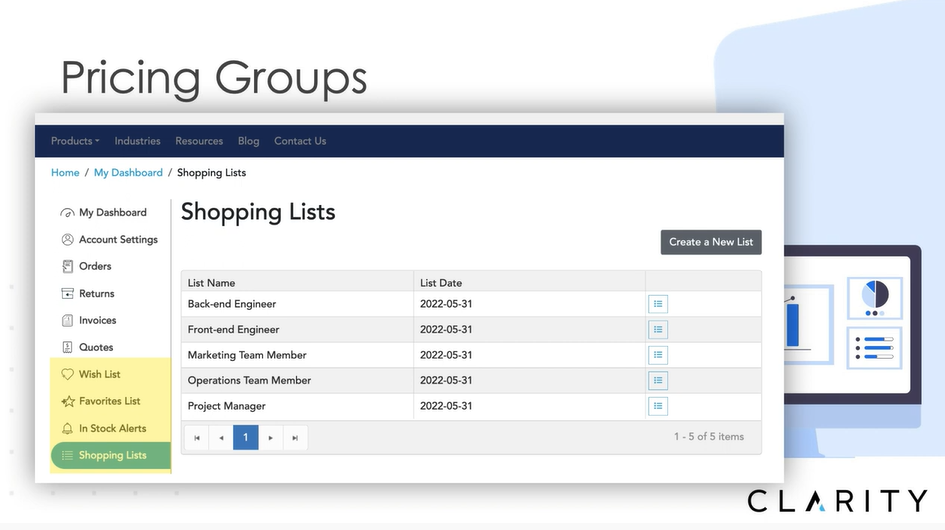945x530 pixels.
Task: Select the Marketing Team Member list name
Action: [x=247, y=355]
